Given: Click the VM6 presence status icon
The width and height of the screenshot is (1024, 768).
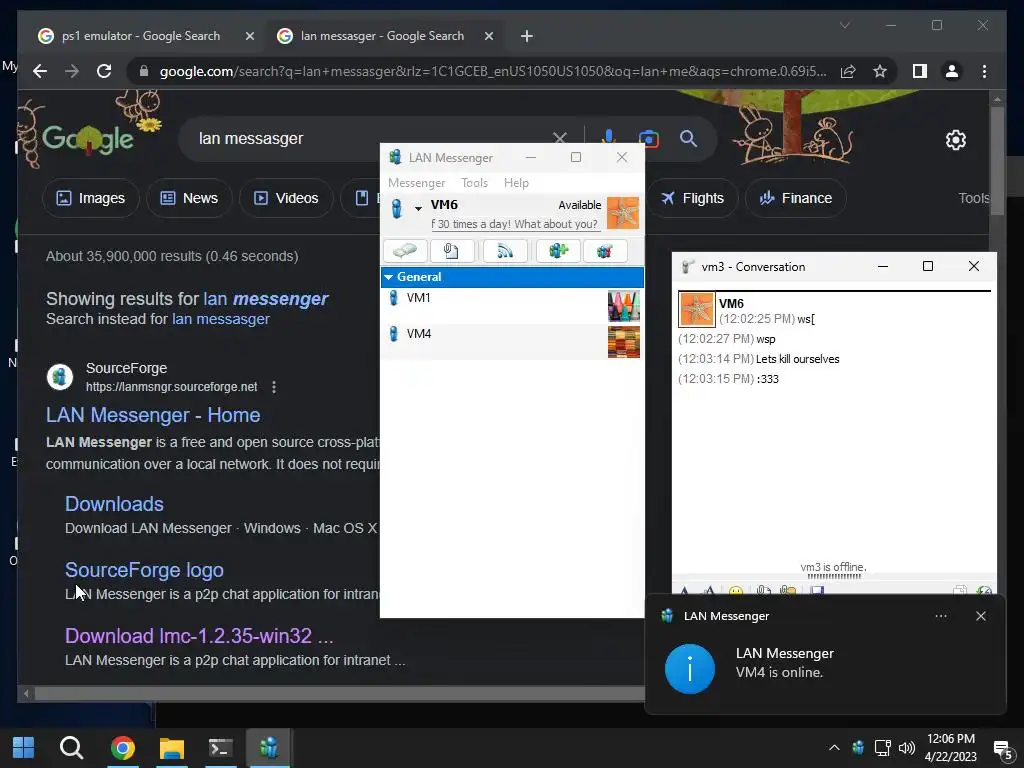Looking at the screenshot, I should coord(397,209).
